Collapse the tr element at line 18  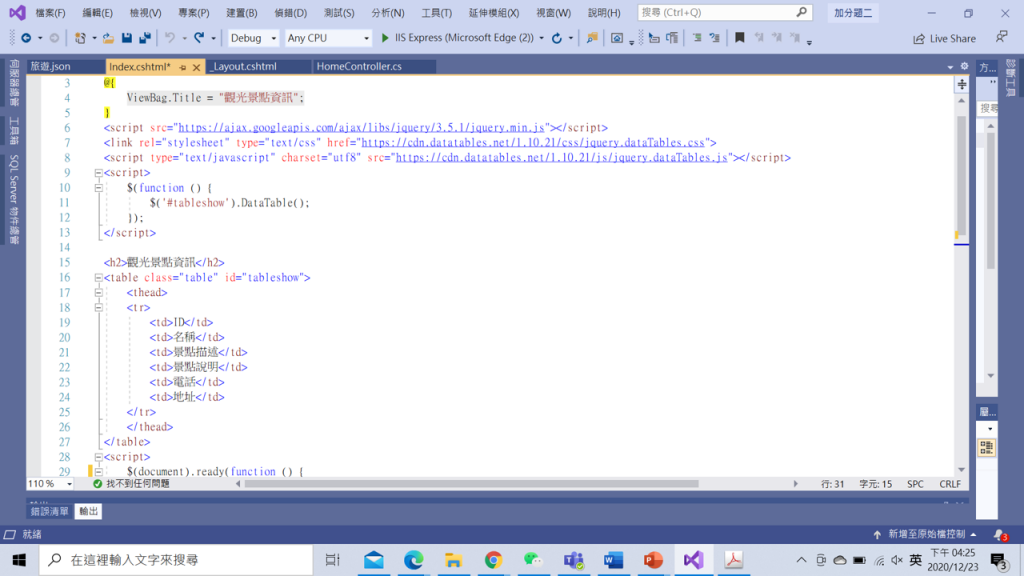[98, 308]
